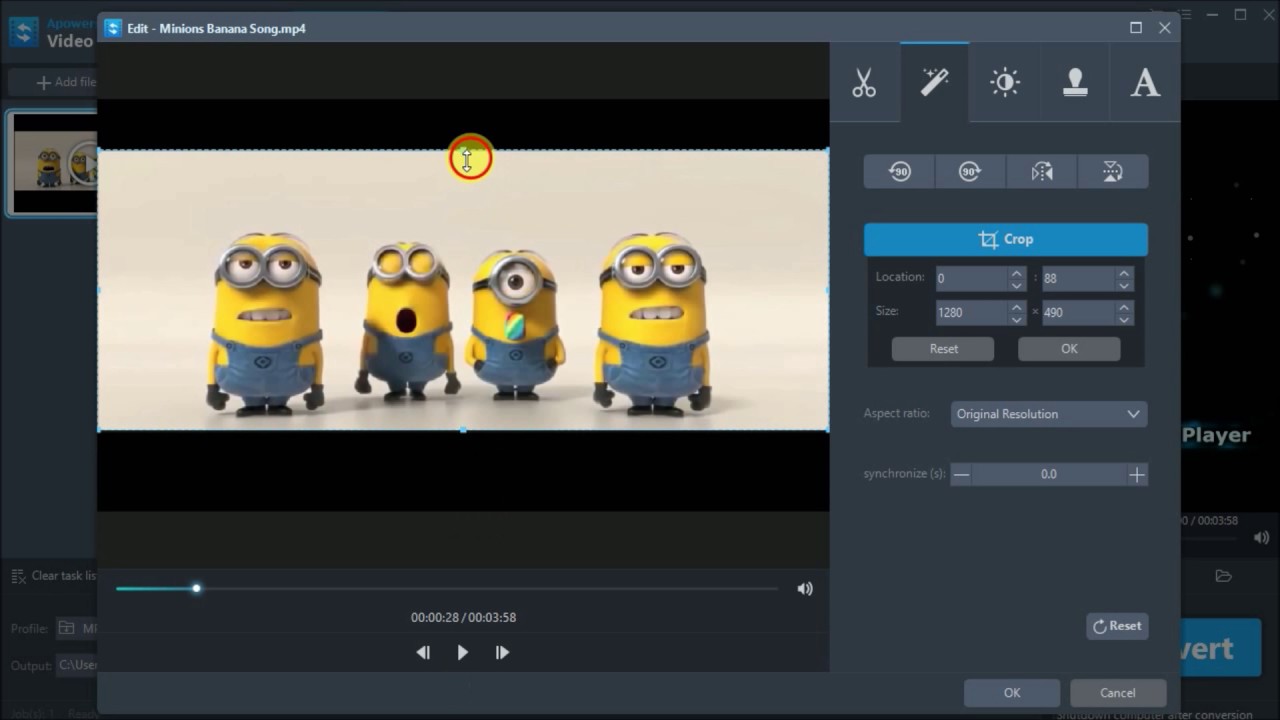This screenshot has width=1280, height=720.
Task: Decrease the Location Y value
Action: tap(1124, 285)
